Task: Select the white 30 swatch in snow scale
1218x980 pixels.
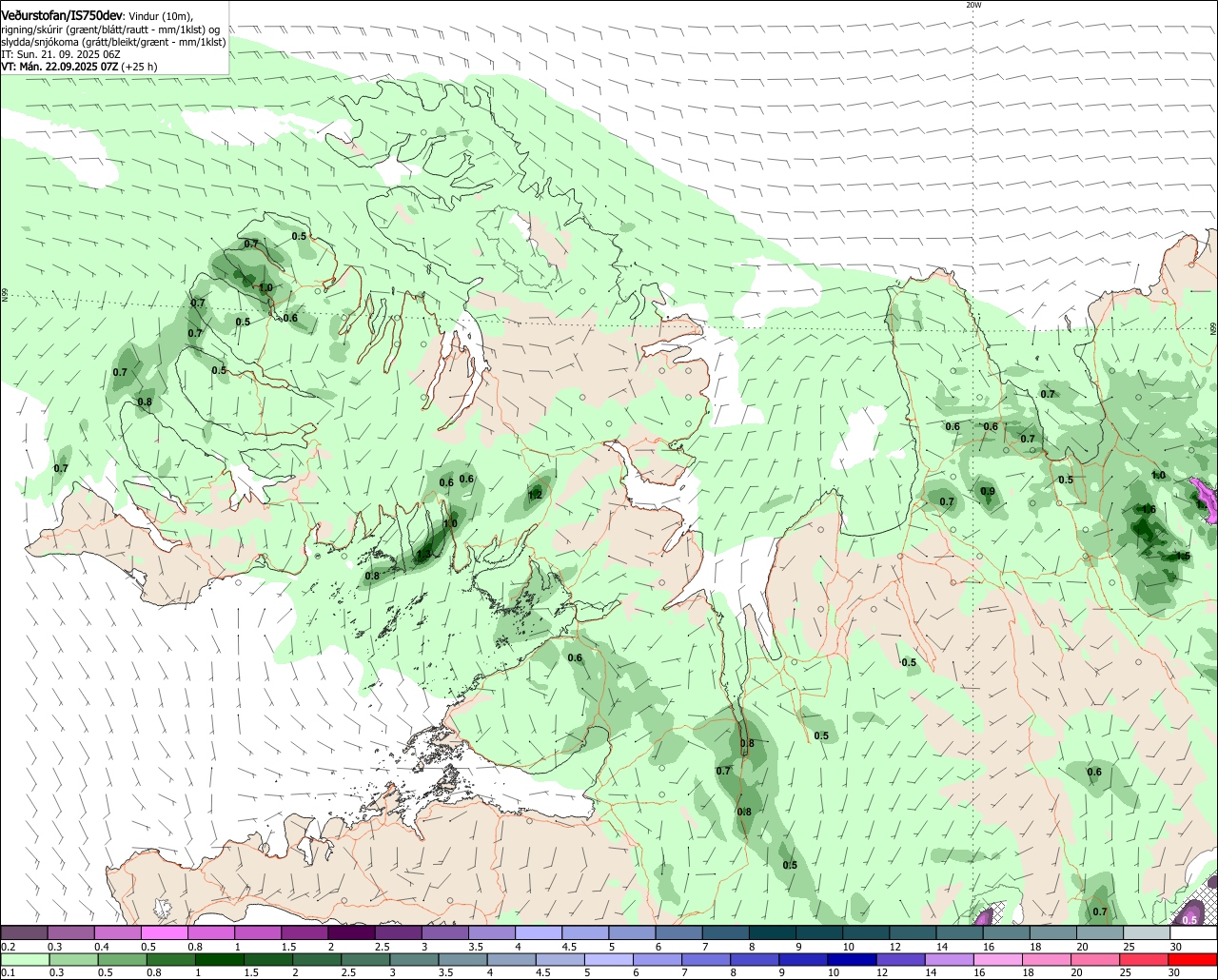Action: (x=1194, y=932)
